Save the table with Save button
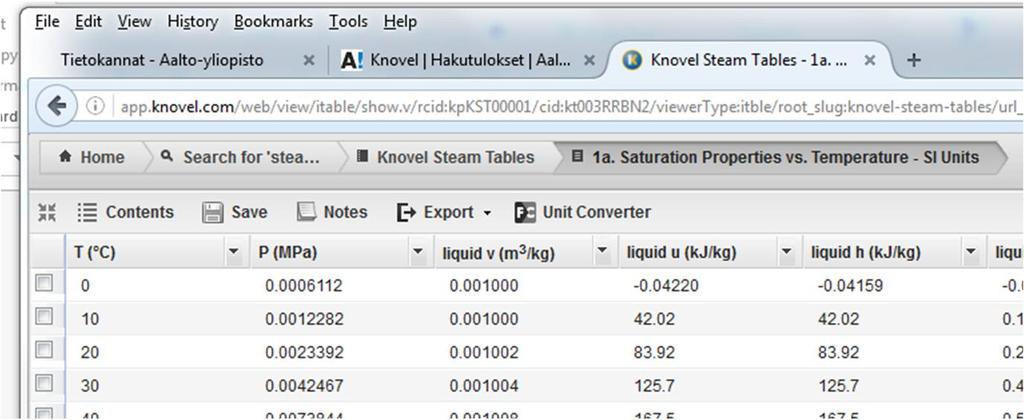This screenshot has height=420, width=1024. click(x=234, y=212)
